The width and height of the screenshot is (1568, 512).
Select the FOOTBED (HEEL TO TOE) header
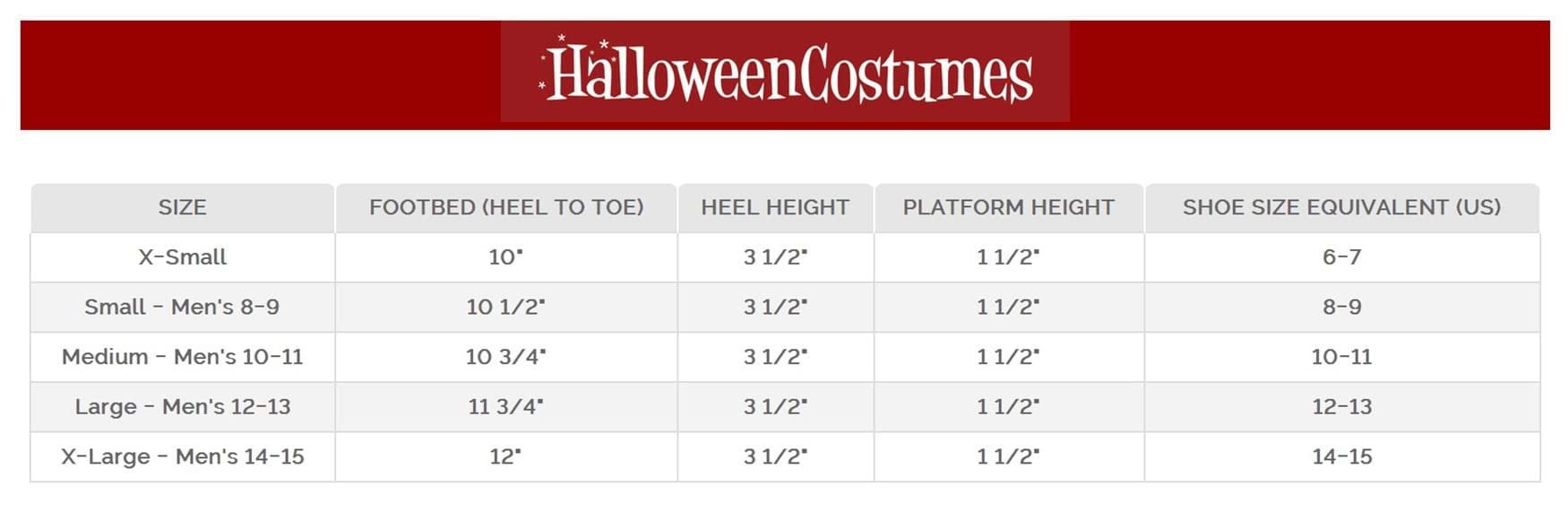506,208
